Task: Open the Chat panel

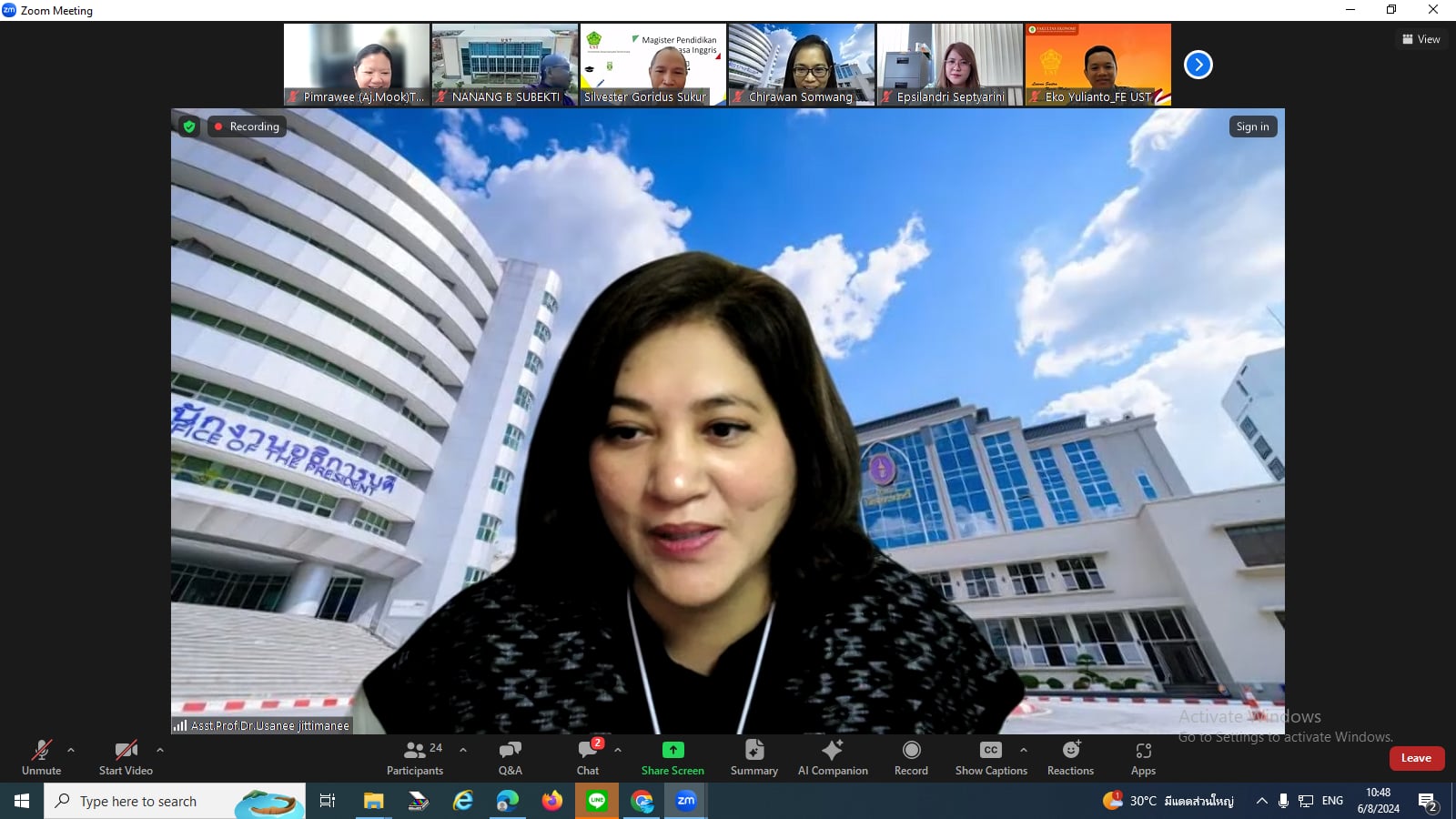Action: (x=588, y=757)
